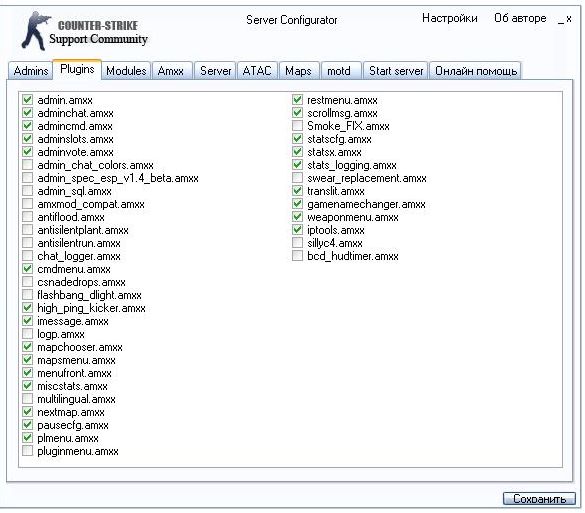Go to the Start server tab

click(x=396, y=71)
